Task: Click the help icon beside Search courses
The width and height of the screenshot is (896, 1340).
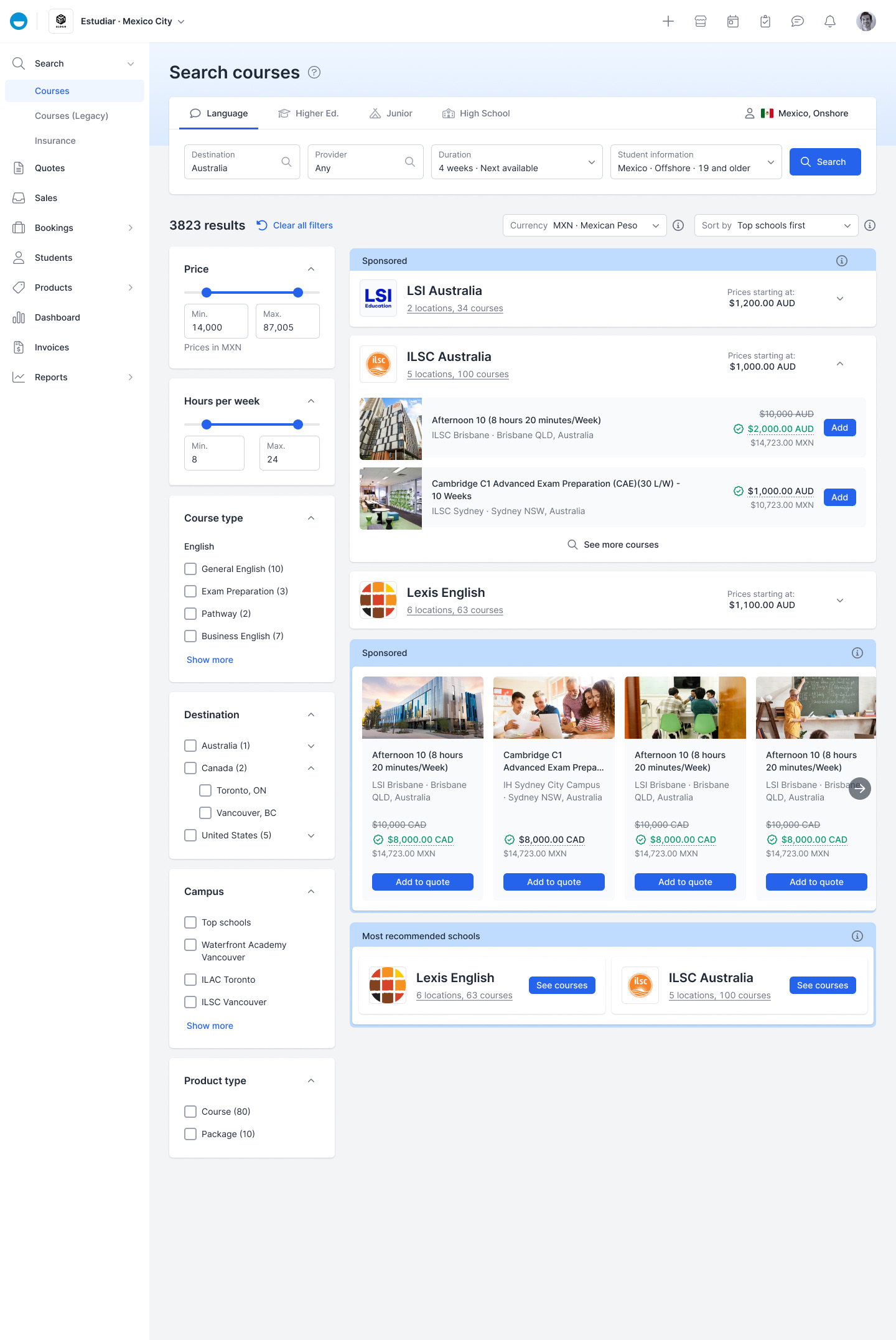Action: pyautogui.click(x=315, y=72)
